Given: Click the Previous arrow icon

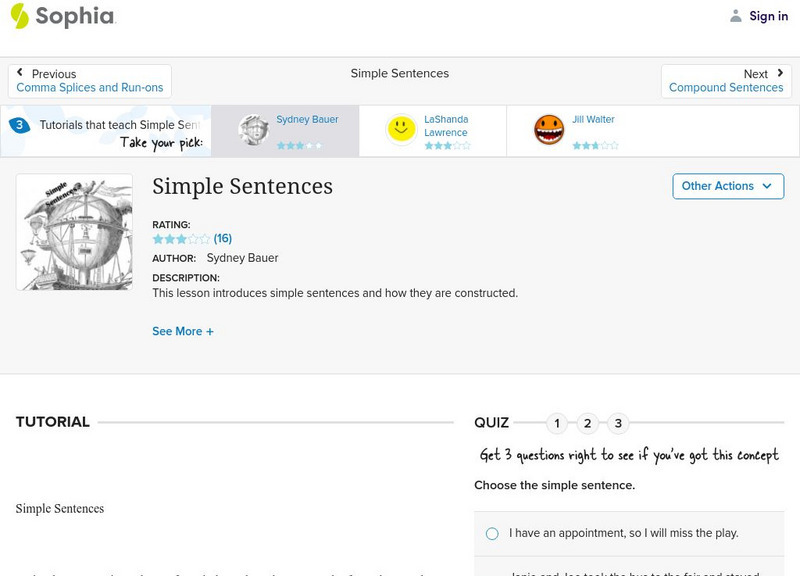Looking at the screenshot, I should (x=21, y=73).
